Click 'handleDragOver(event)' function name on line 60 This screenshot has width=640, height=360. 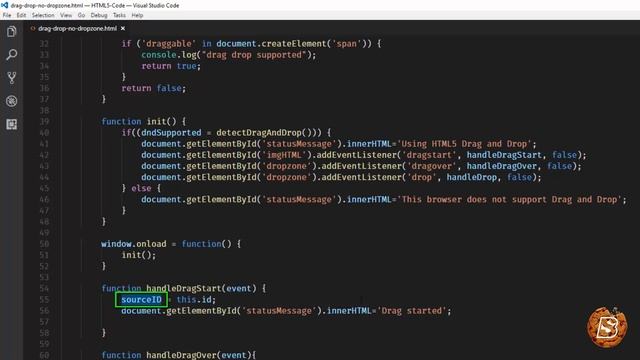(x=199, y=355)
